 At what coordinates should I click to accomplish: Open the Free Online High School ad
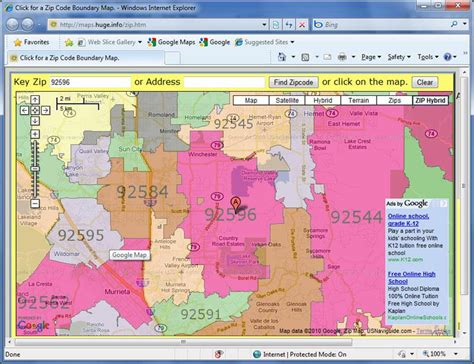click(412, 278)
